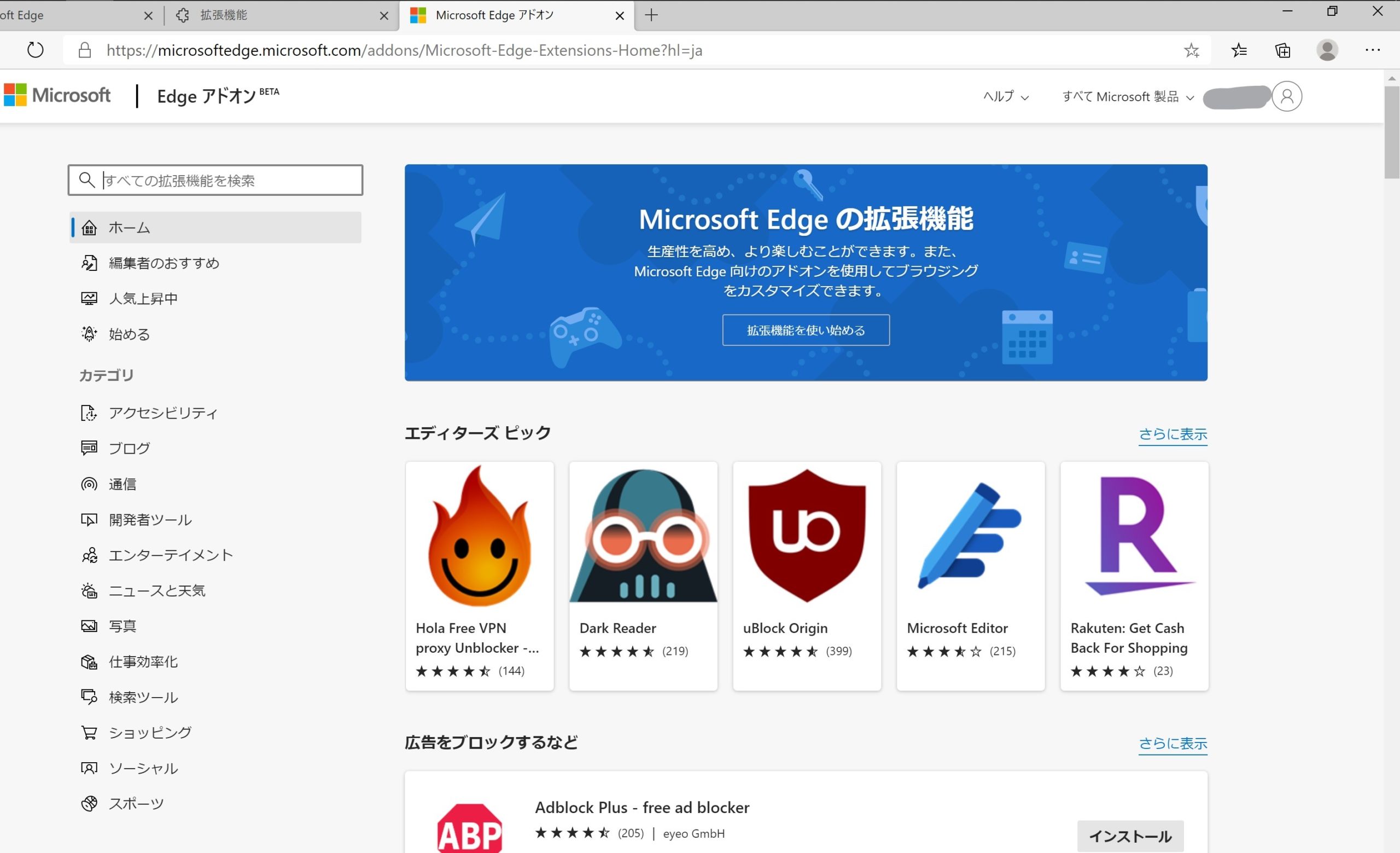Open the Collections icon in toolbar
Viewport: 1400px width, 853px height.
[x=1282, y=50]
